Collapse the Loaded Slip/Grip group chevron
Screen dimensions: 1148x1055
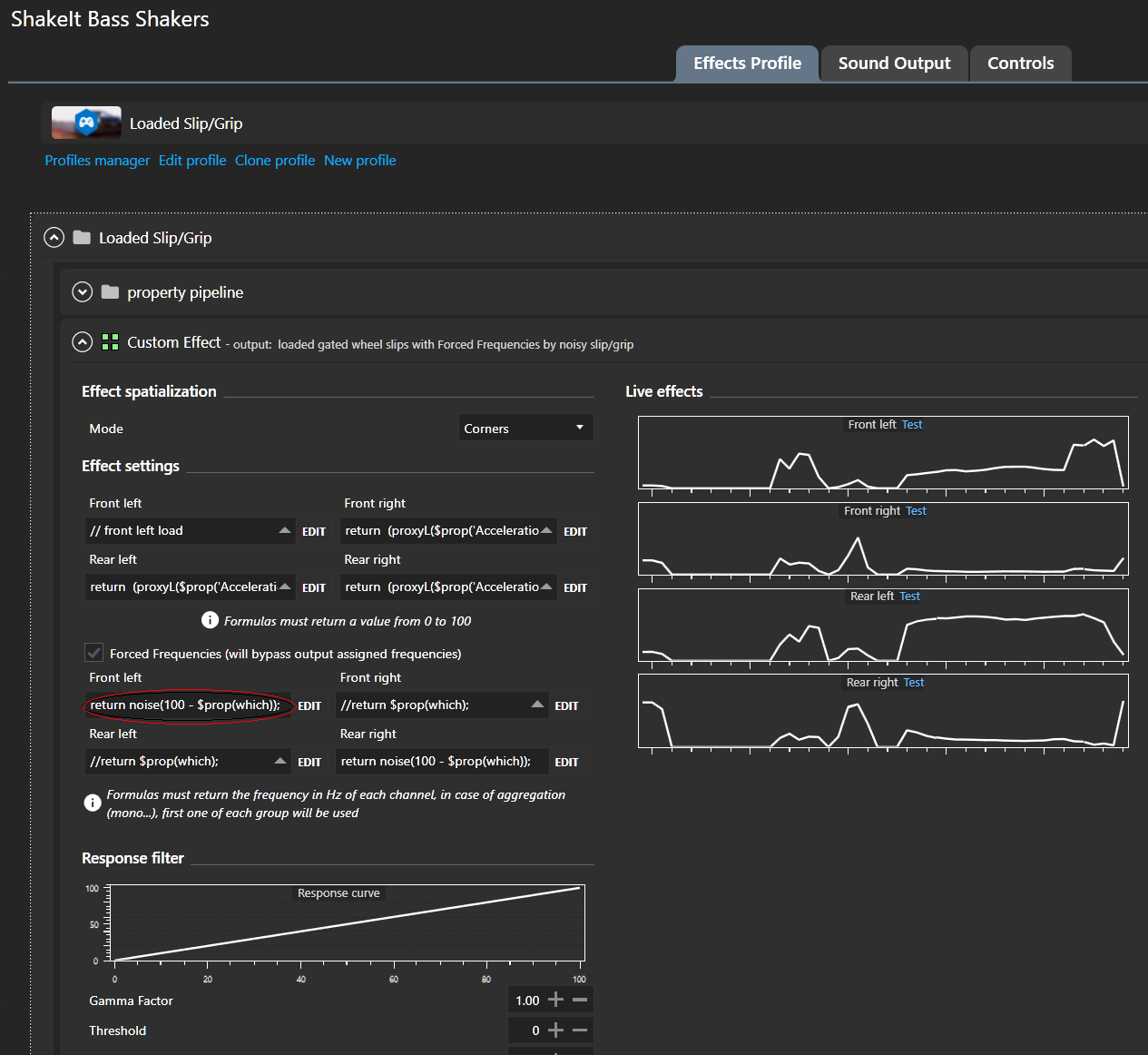pos(54,238)
